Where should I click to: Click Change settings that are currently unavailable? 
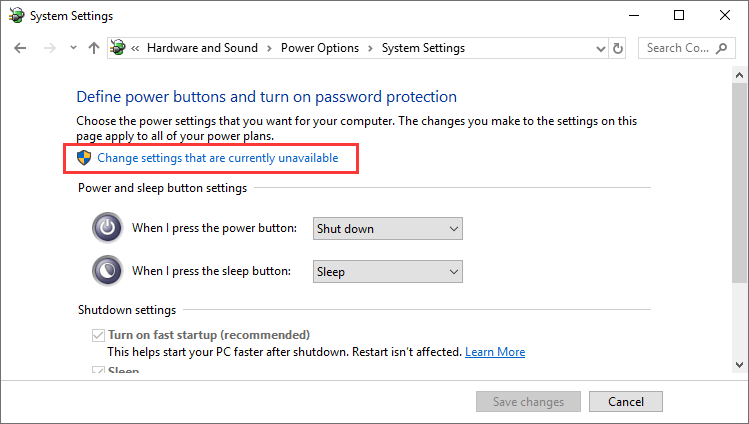(x=218, y=158)
